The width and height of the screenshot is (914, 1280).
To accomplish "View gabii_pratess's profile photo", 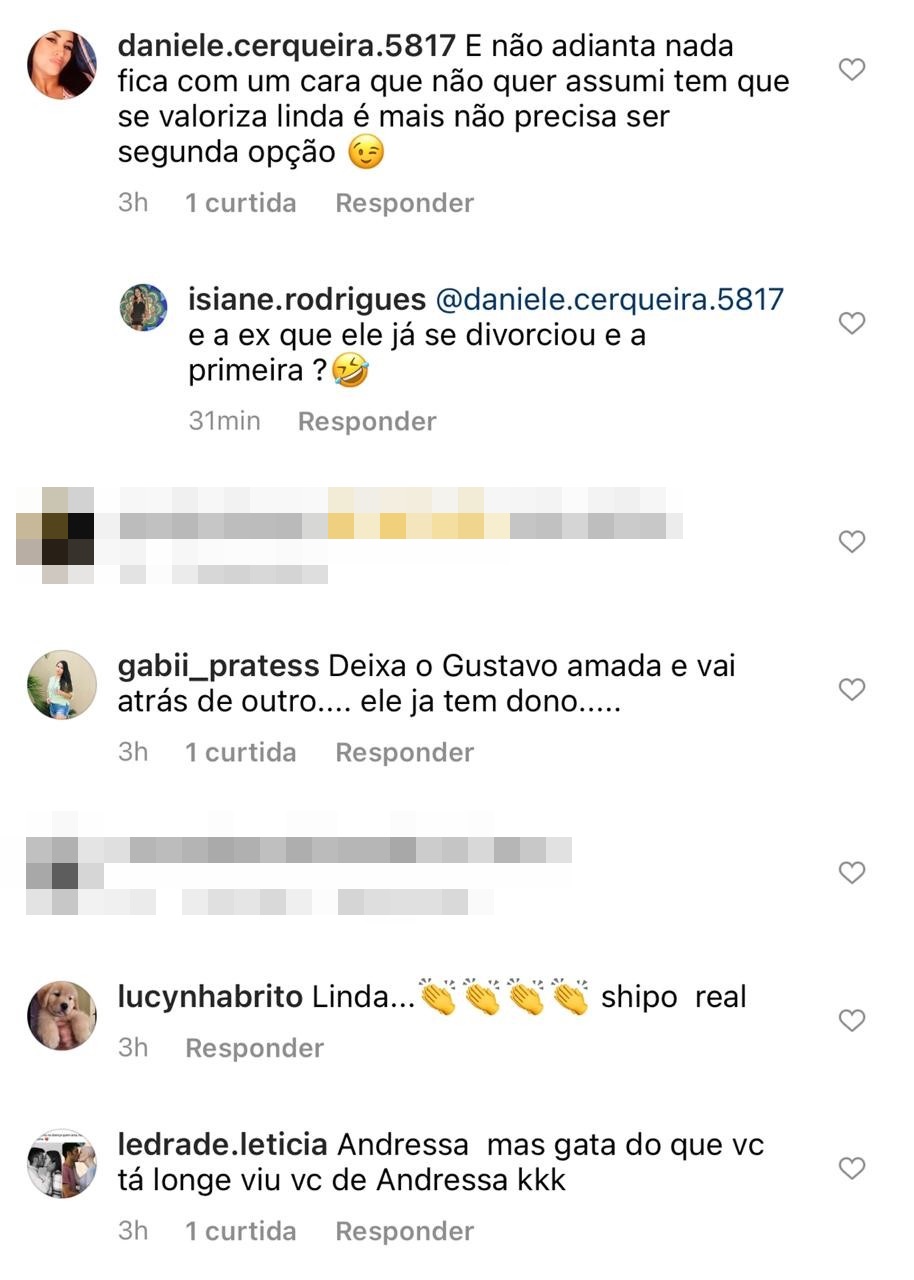I will coord(62,685).
